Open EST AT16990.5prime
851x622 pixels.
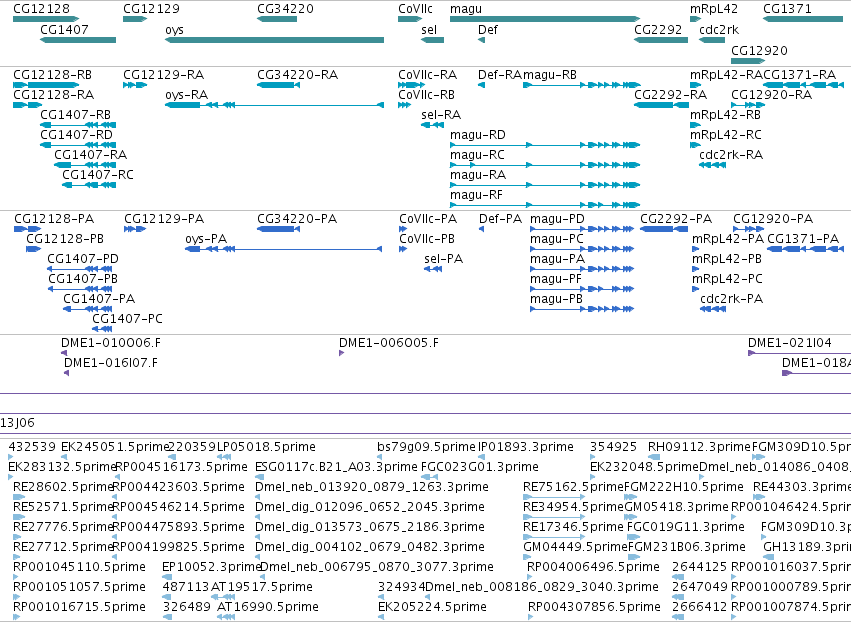click(x=268, y=607)
